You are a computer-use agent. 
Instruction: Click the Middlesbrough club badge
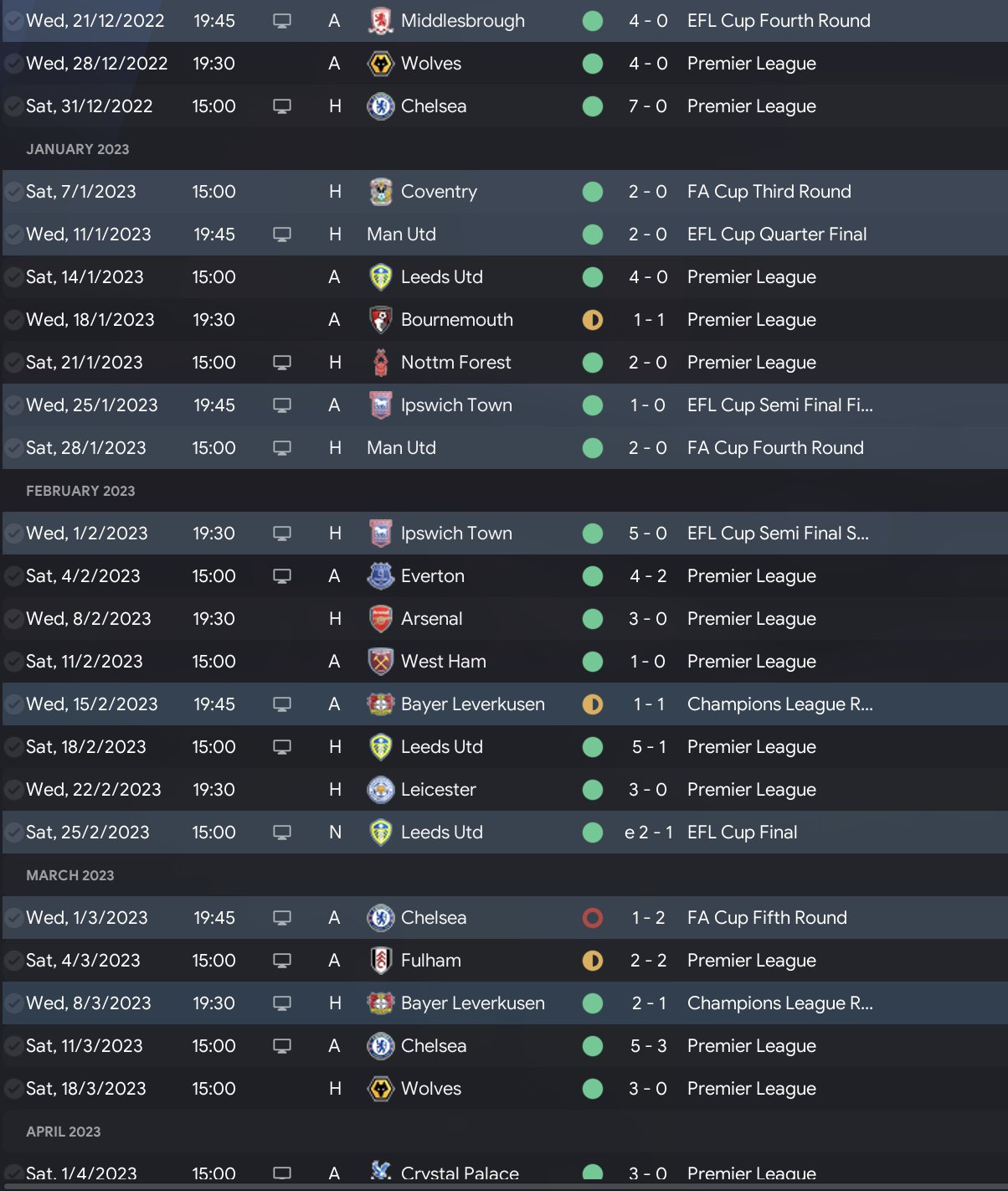coord(381,21)
